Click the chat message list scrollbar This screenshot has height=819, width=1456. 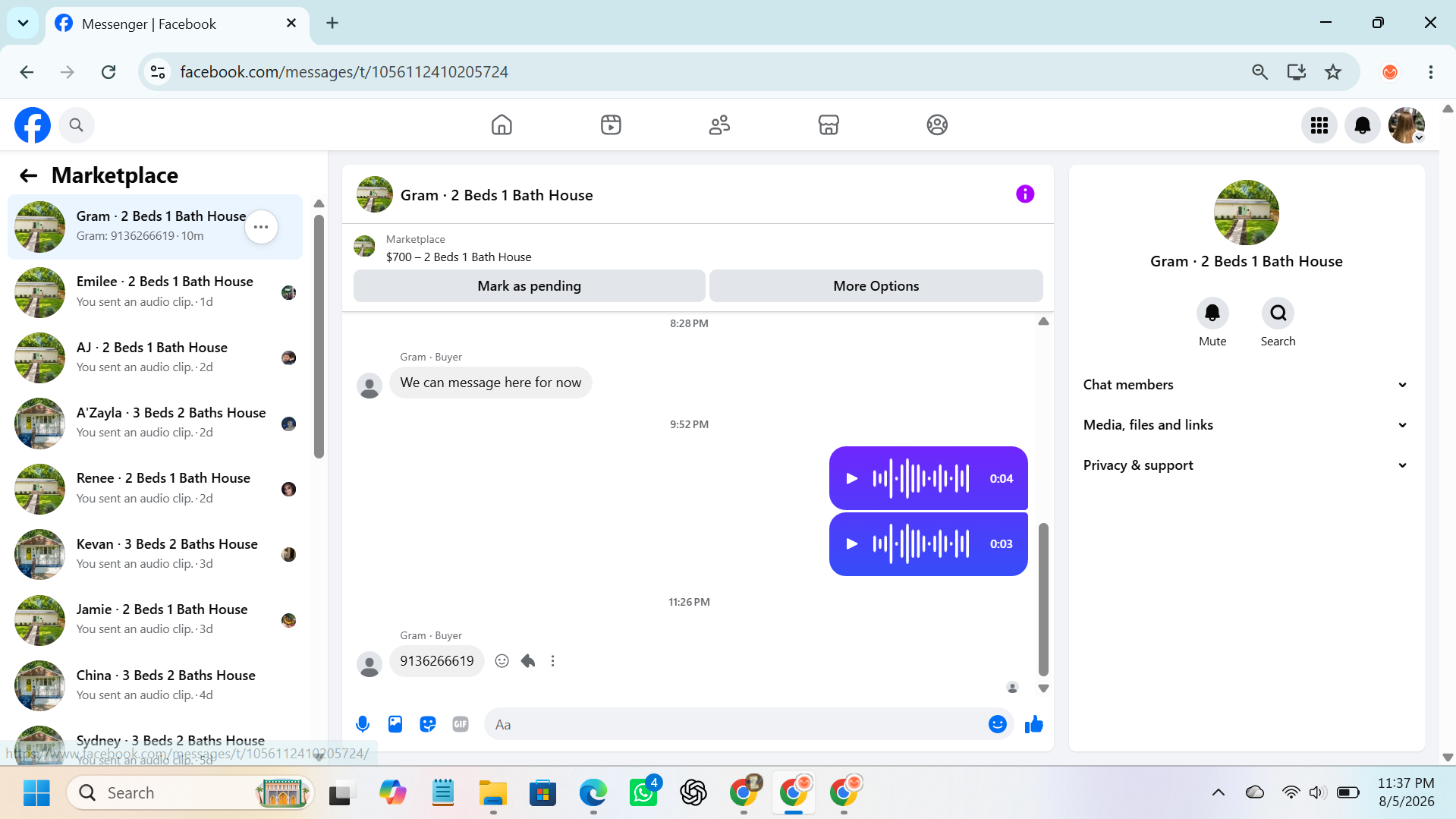(x=1043, y=599)
